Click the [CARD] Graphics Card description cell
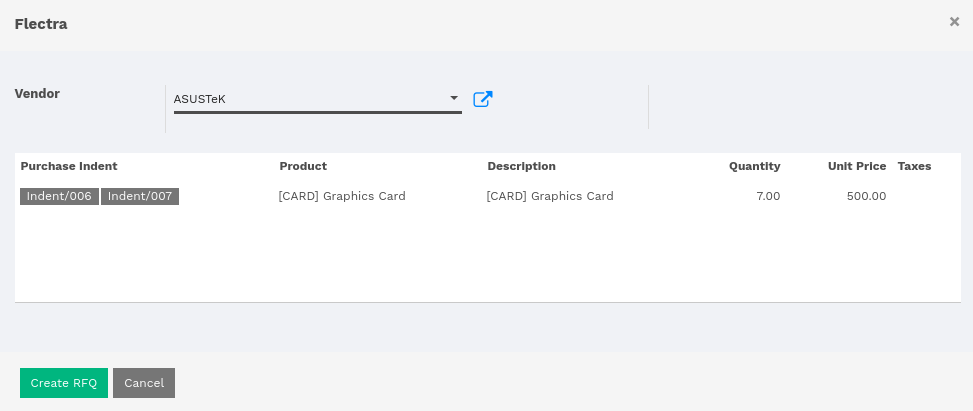The width and height of the screenshot is (973, 411). [x=550, y=196]
